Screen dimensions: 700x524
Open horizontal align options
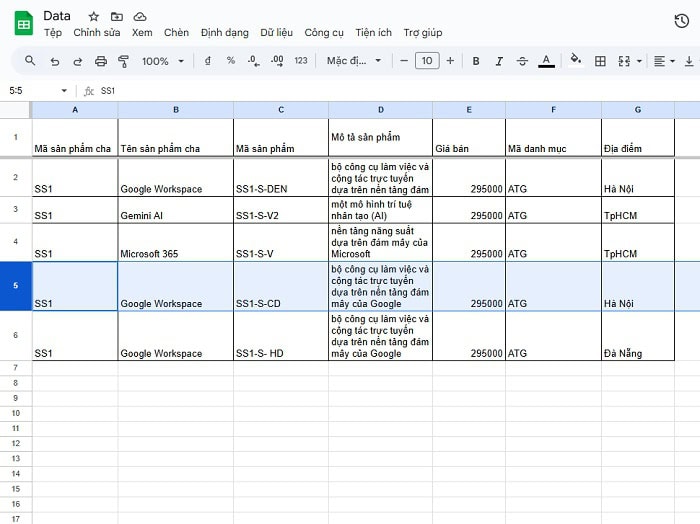(x=664, y=61)
